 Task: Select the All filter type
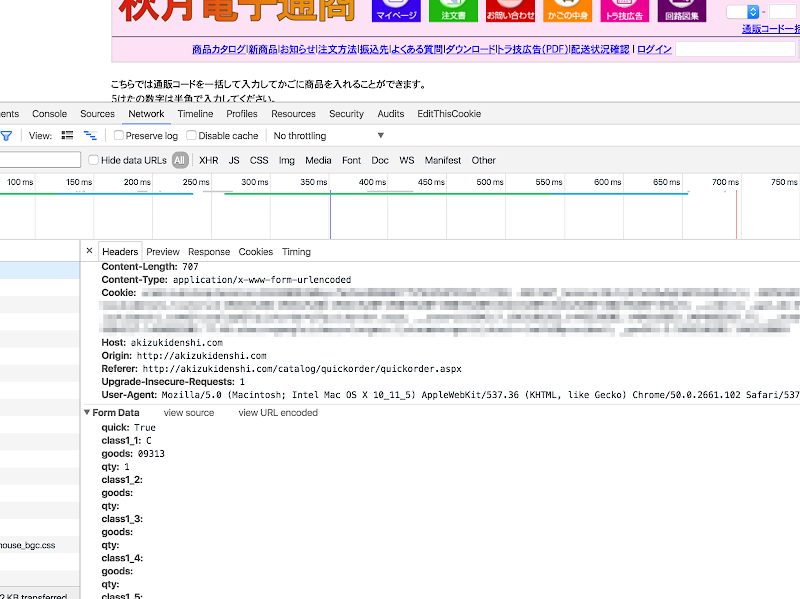point(180,160)
